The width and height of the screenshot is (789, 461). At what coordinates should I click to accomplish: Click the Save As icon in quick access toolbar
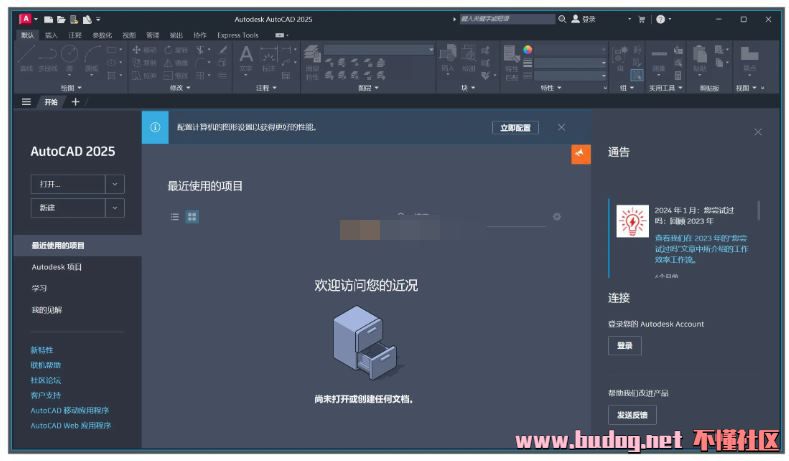87,20
